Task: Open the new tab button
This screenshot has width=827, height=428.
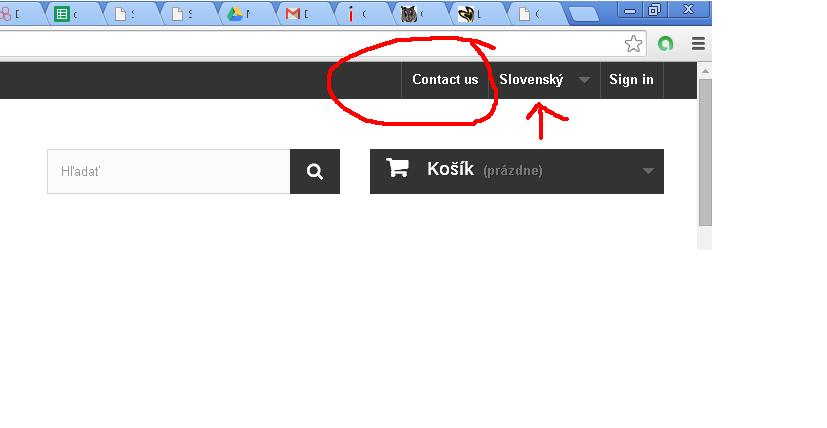Action: (x=584, y=15)
